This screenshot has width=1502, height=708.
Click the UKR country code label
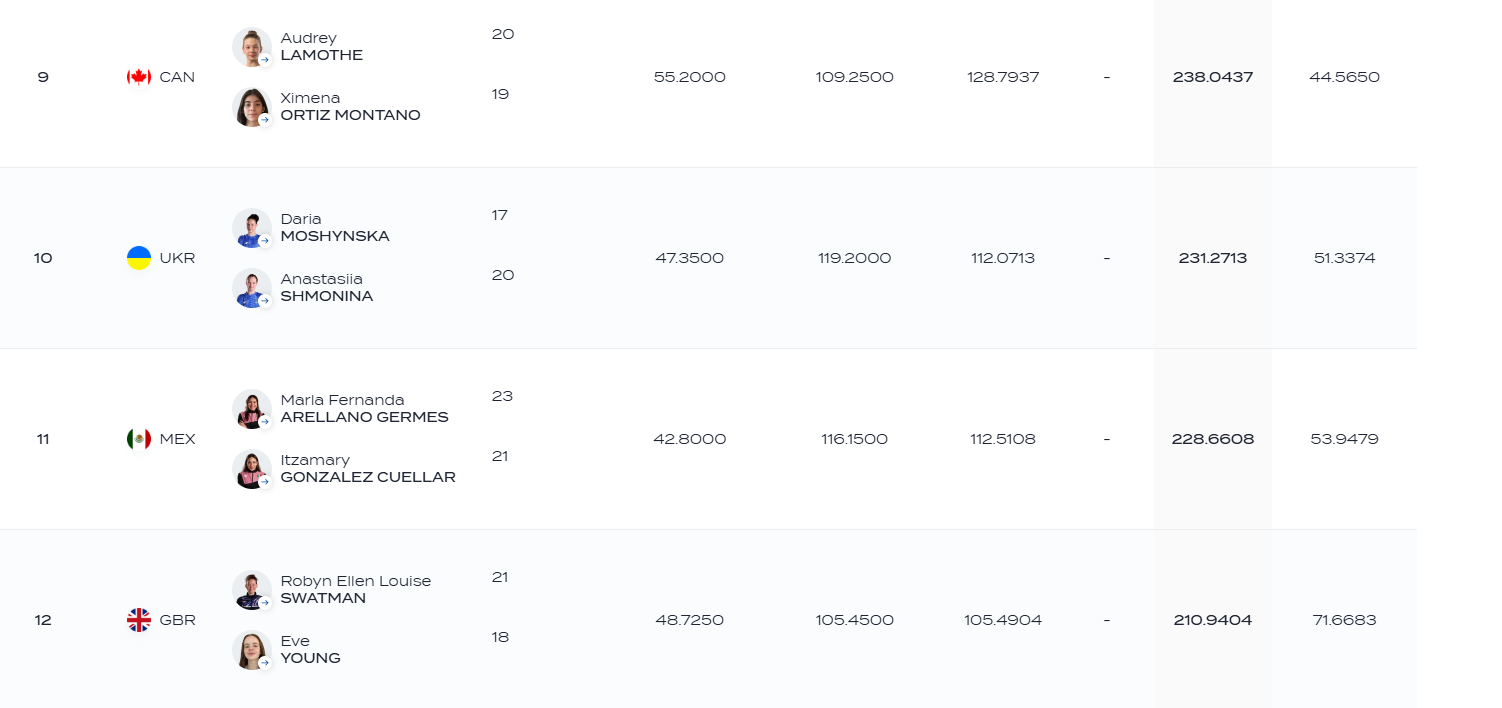177,258
